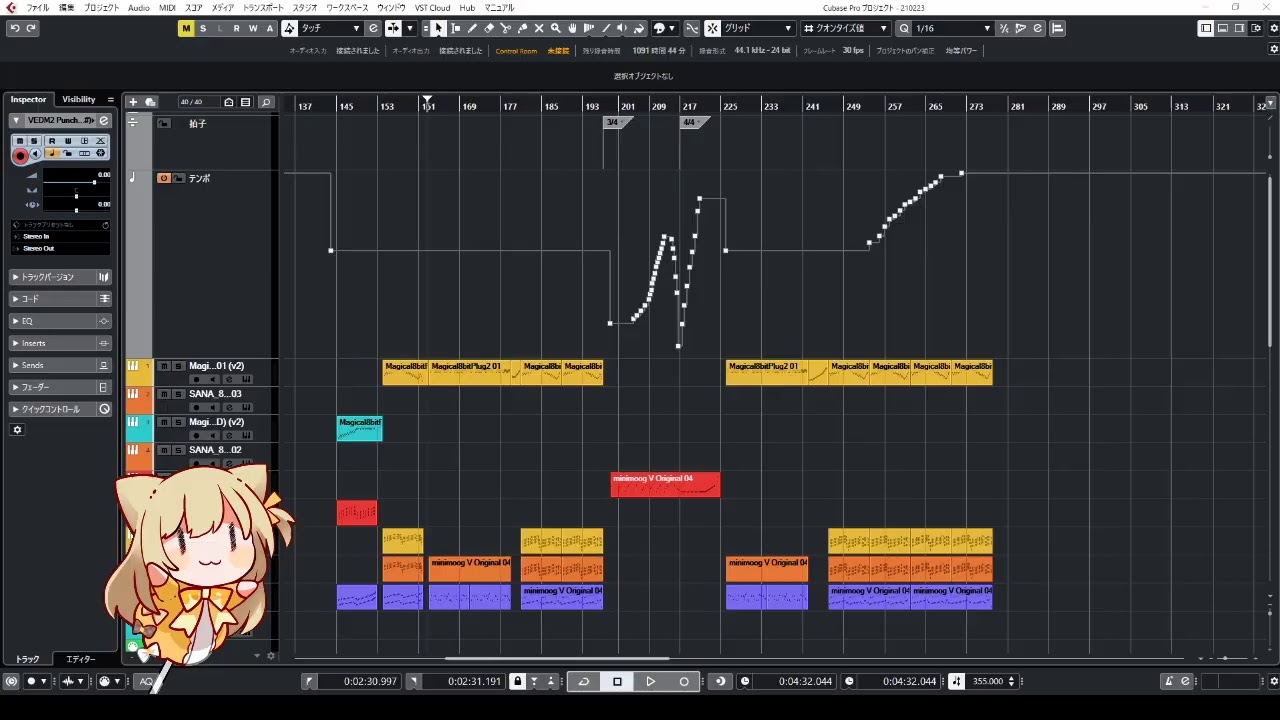1280x720 pixels.
Task: Switch to the Inspector tab
Action: pyautogui.click(x=28, y=99)
